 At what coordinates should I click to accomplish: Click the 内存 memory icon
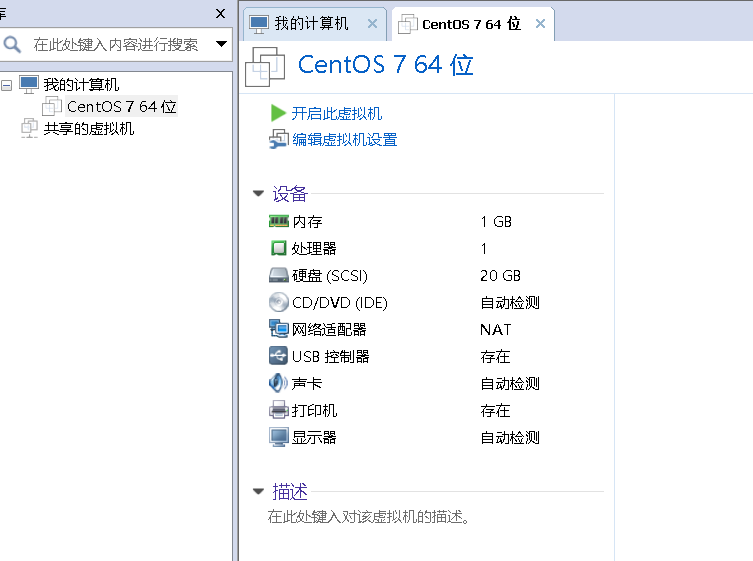(x=279, y=221)
